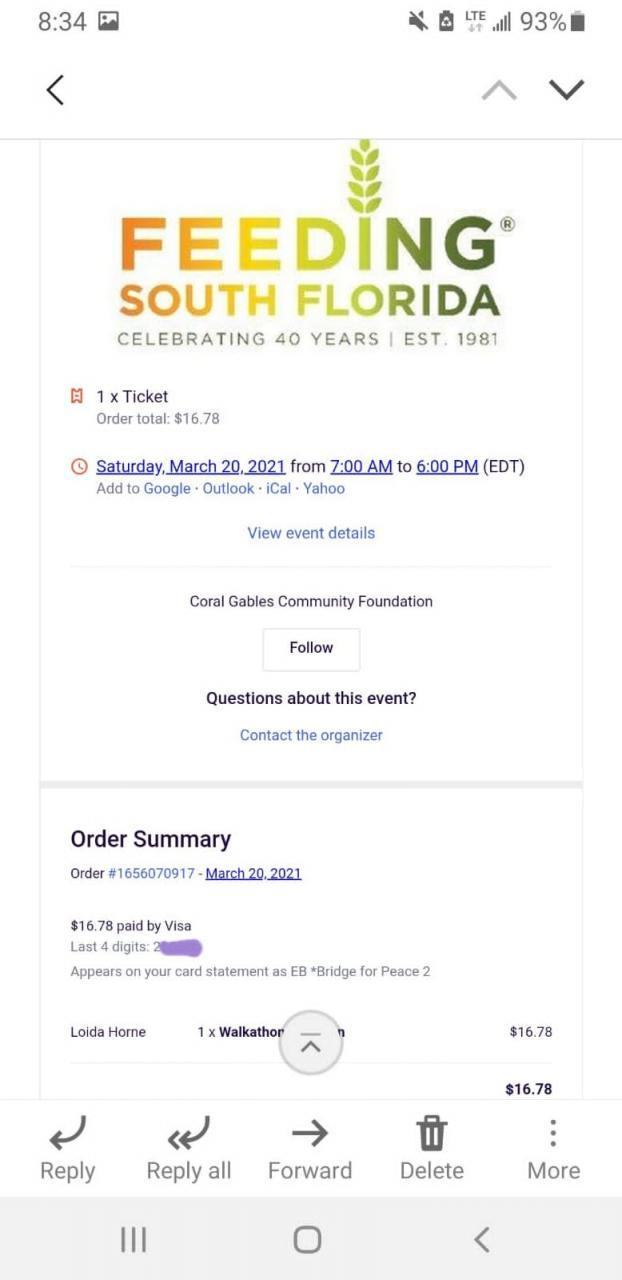
Task: Tap the Reply arrow icon
Action: coord(67,1134)
